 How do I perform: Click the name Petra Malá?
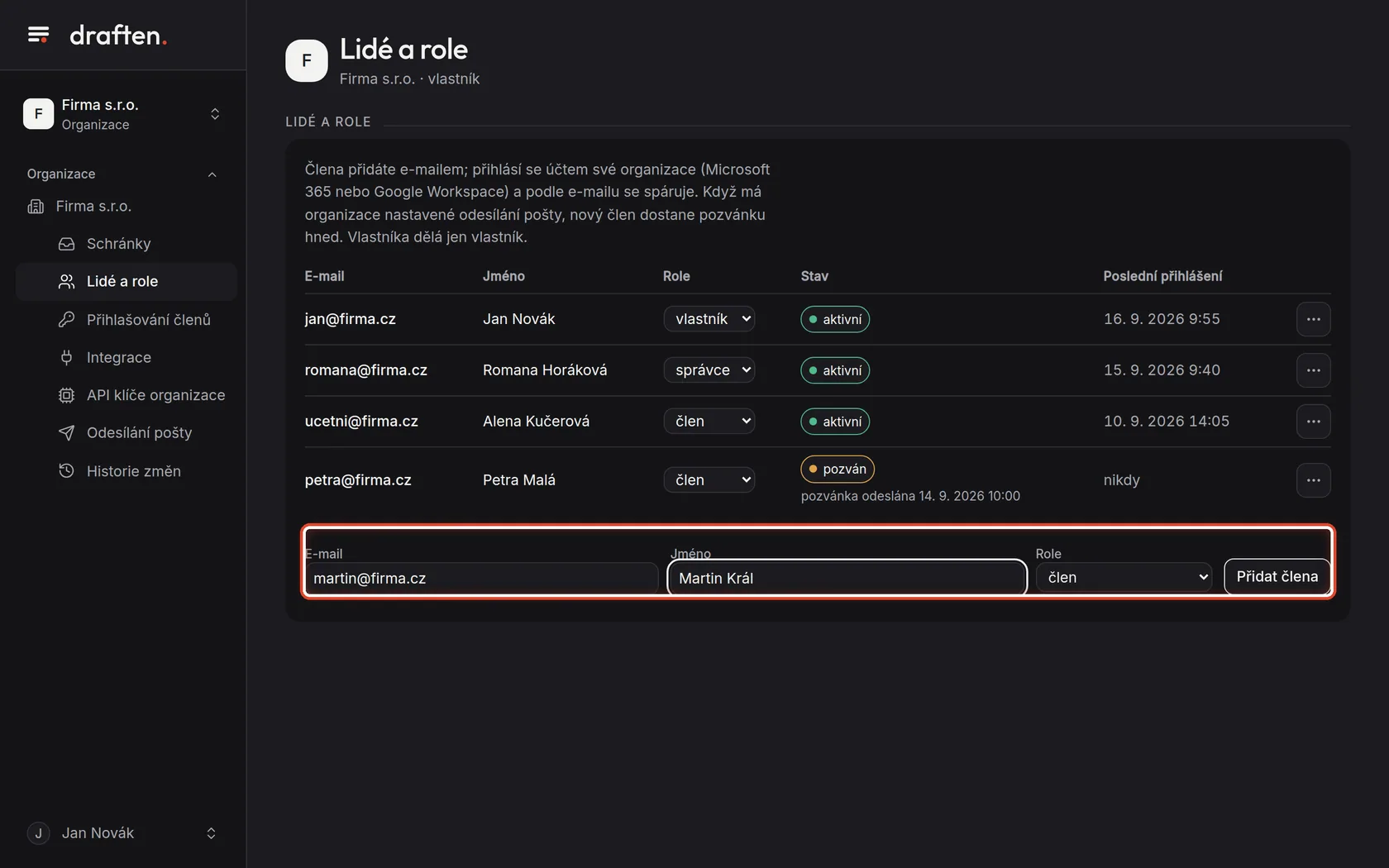click(519, 480)
